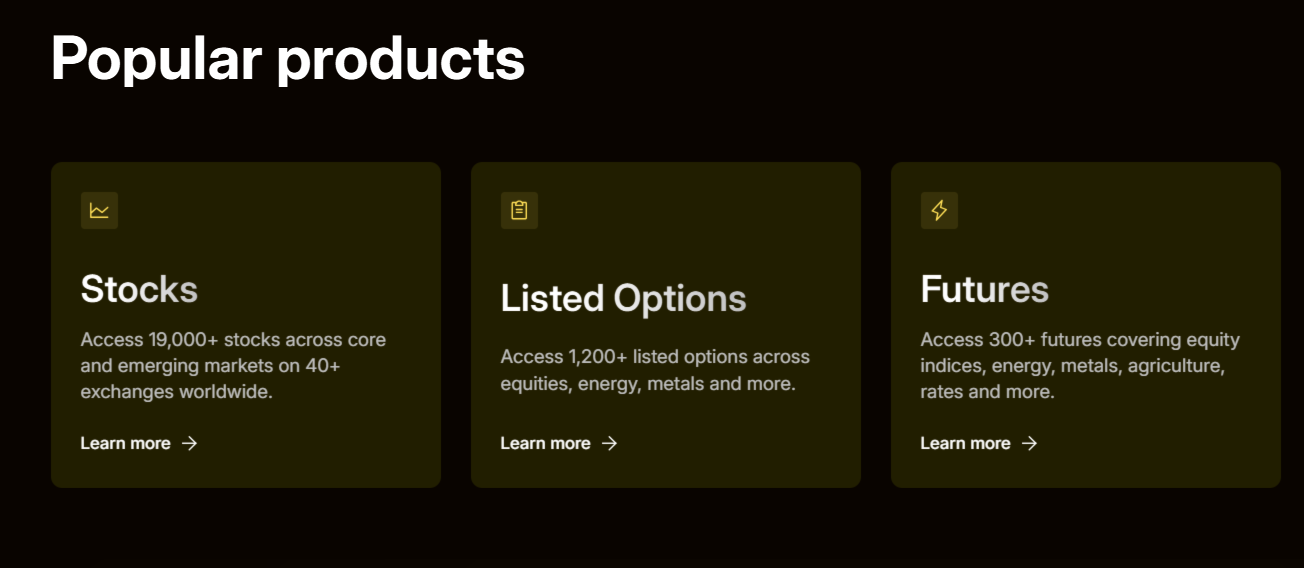Select the Stocks card title

click(139, 289)
